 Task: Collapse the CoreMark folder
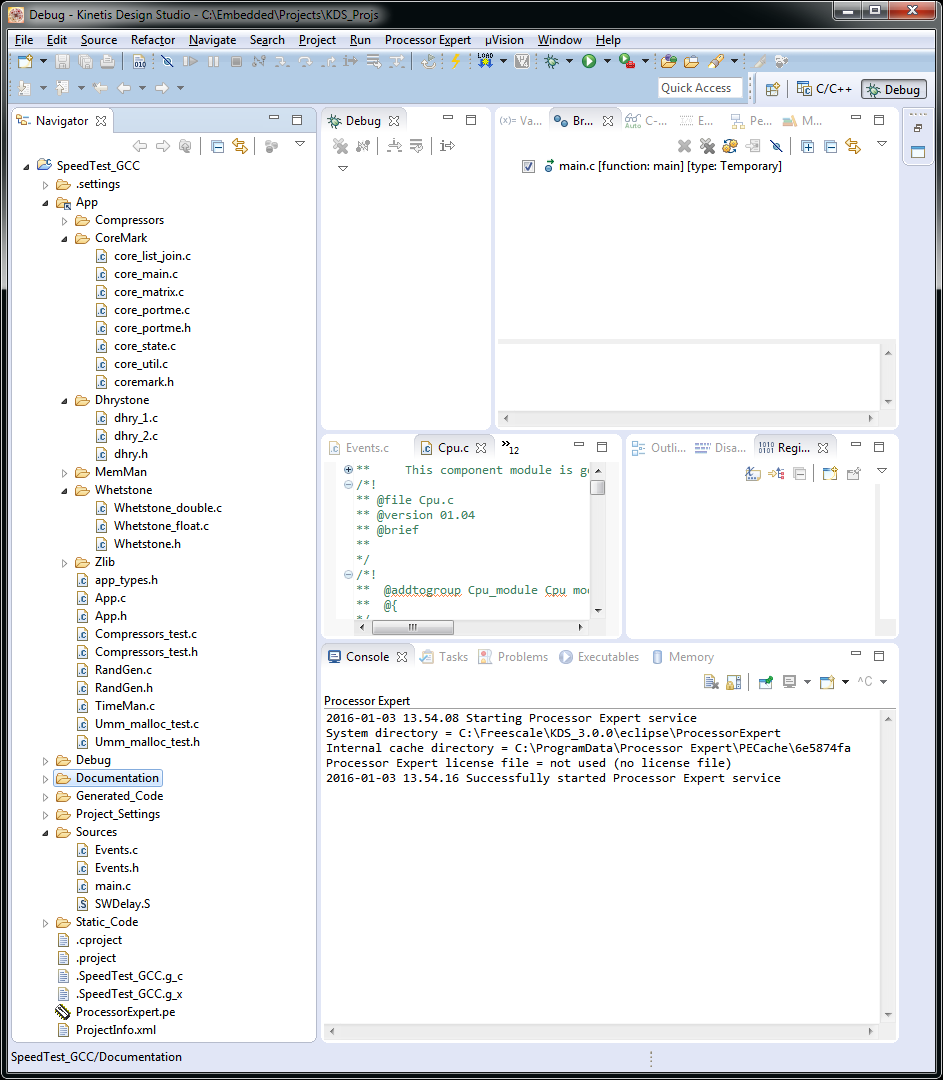coord(65,239)
